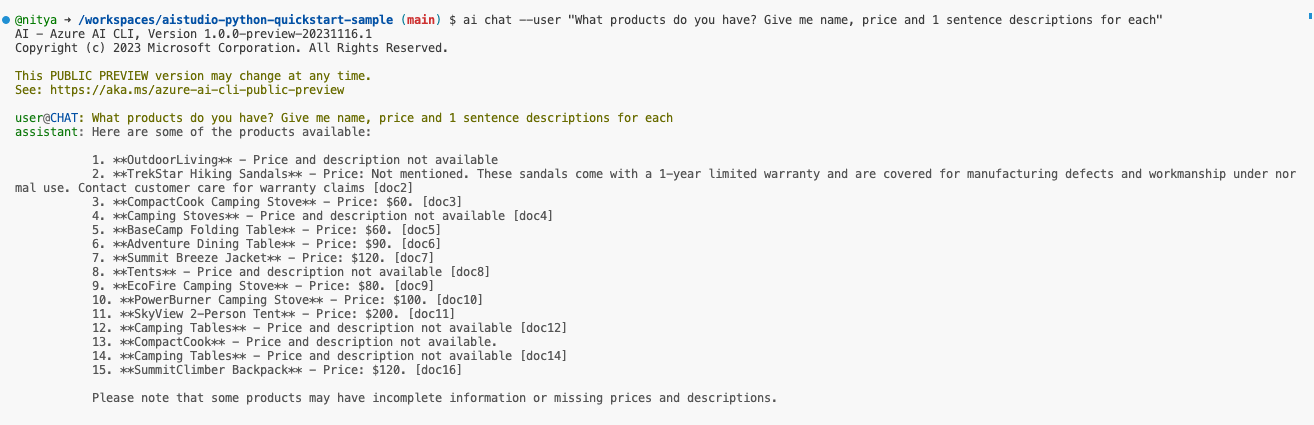
Task: Select the TrekStar Hiking Sandals line
Action: (x=656, y=180)
